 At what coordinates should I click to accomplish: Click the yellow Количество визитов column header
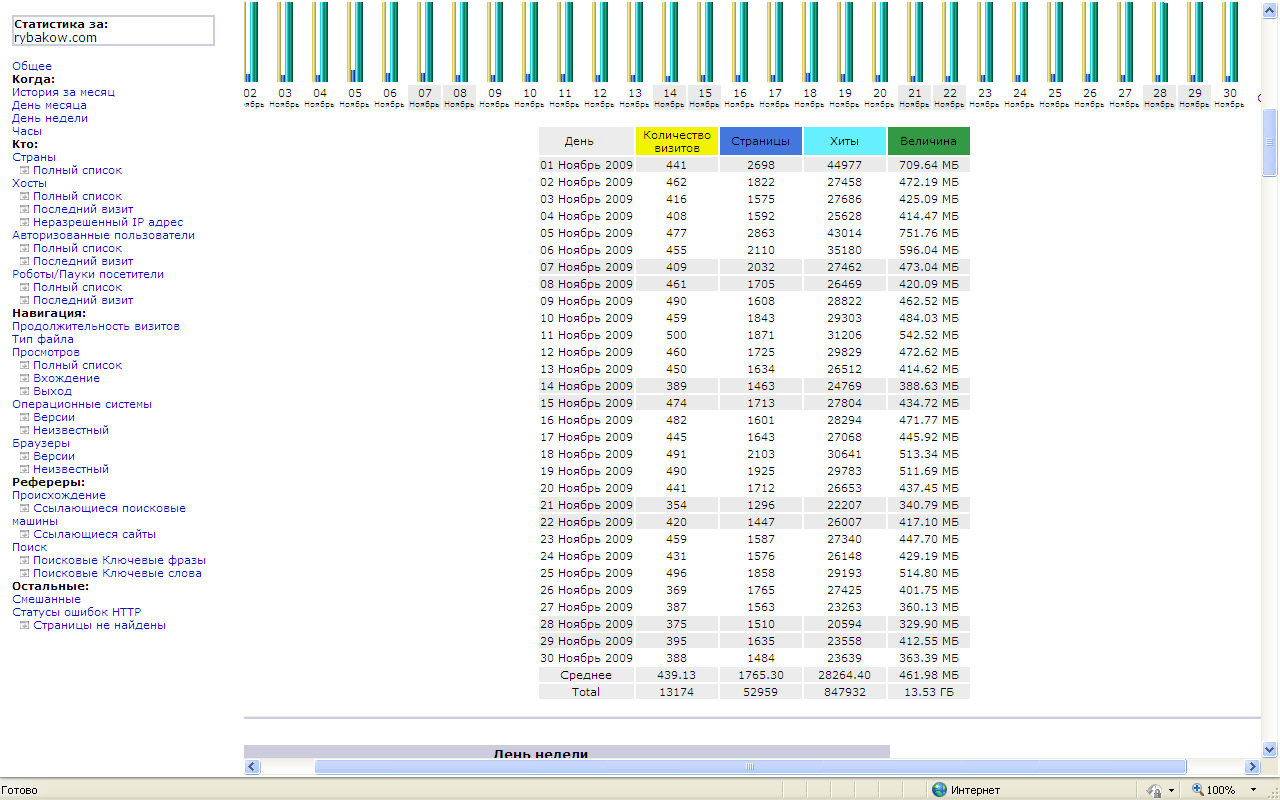point(677,141)
